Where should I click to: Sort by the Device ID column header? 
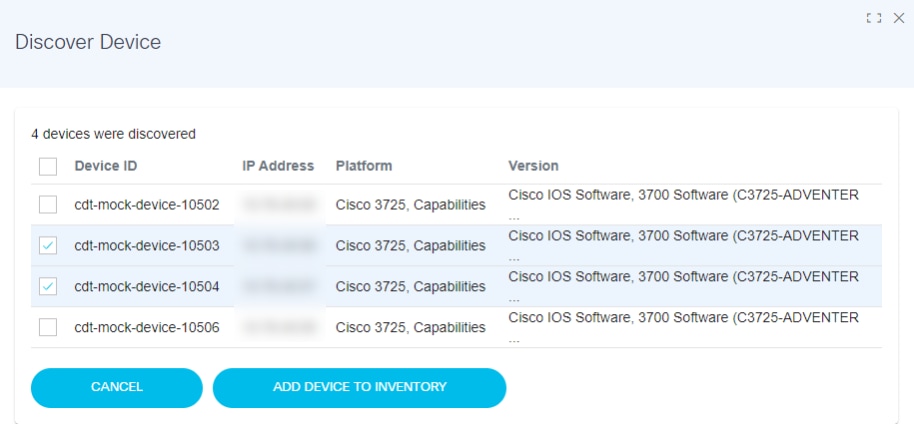tap(106, 166)
